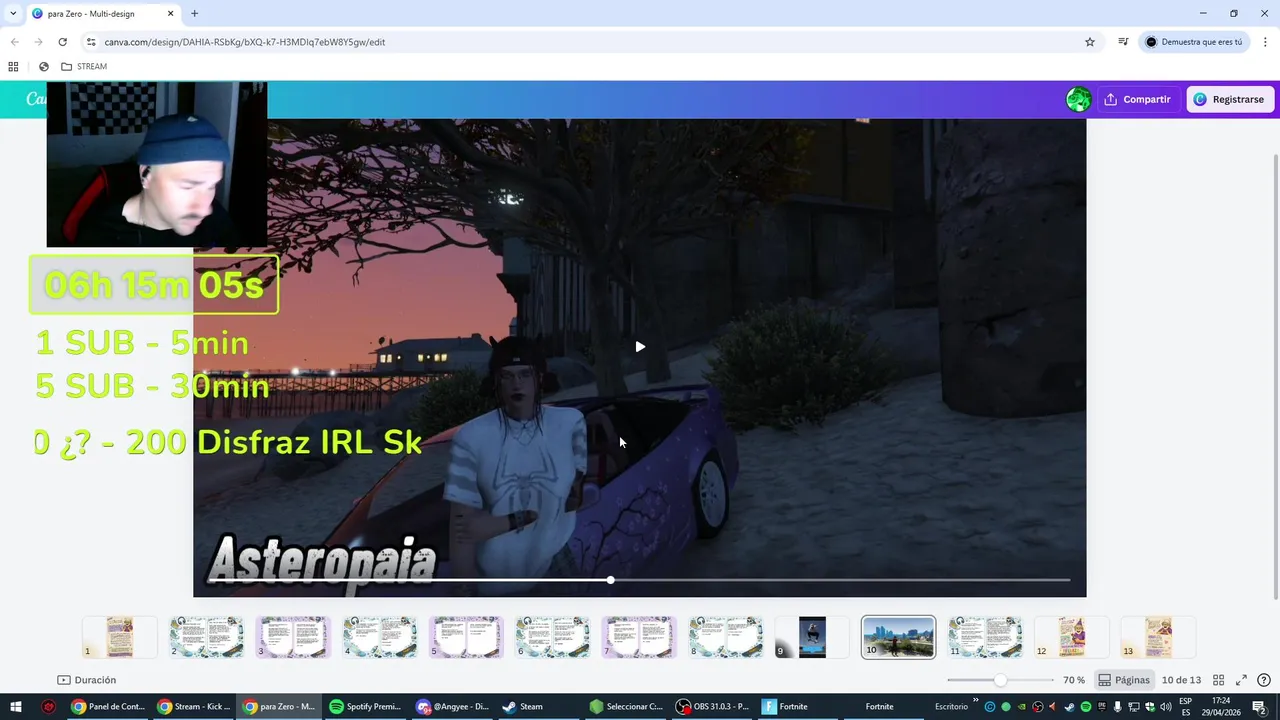Click the Registrarse sign-up button
Image resolution: width=1280 pixels, height=720 pixels.
pos(1229,99)
